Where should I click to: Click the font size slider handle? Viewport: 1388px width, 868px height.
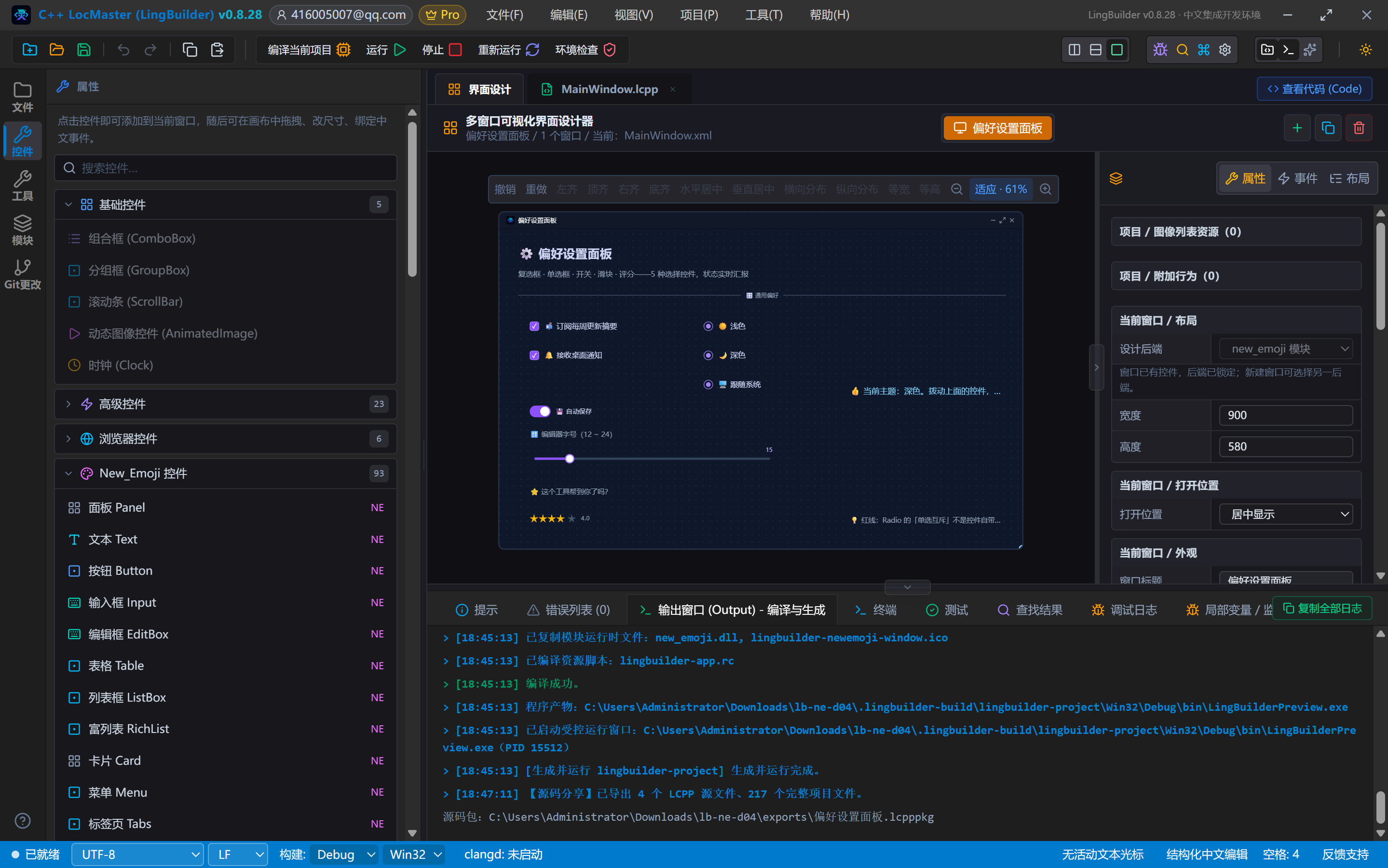tap(570, 459)
